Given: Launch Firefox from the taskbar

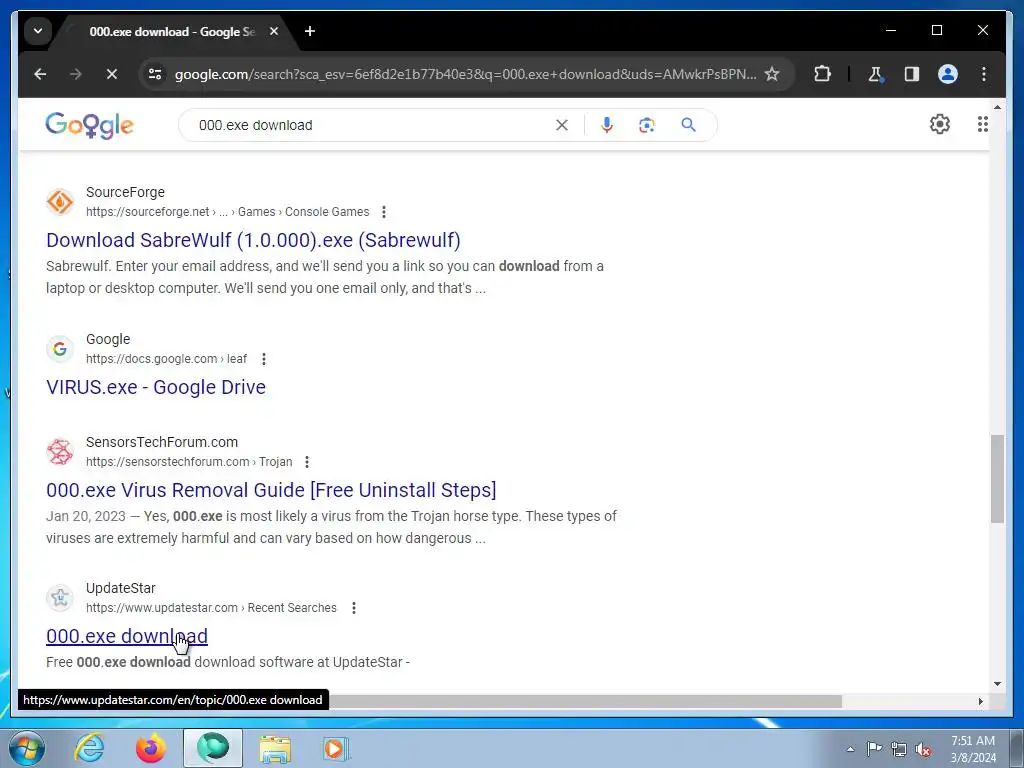Looking at the screenshot, I should pyautogui.click(x=151, y=748).
